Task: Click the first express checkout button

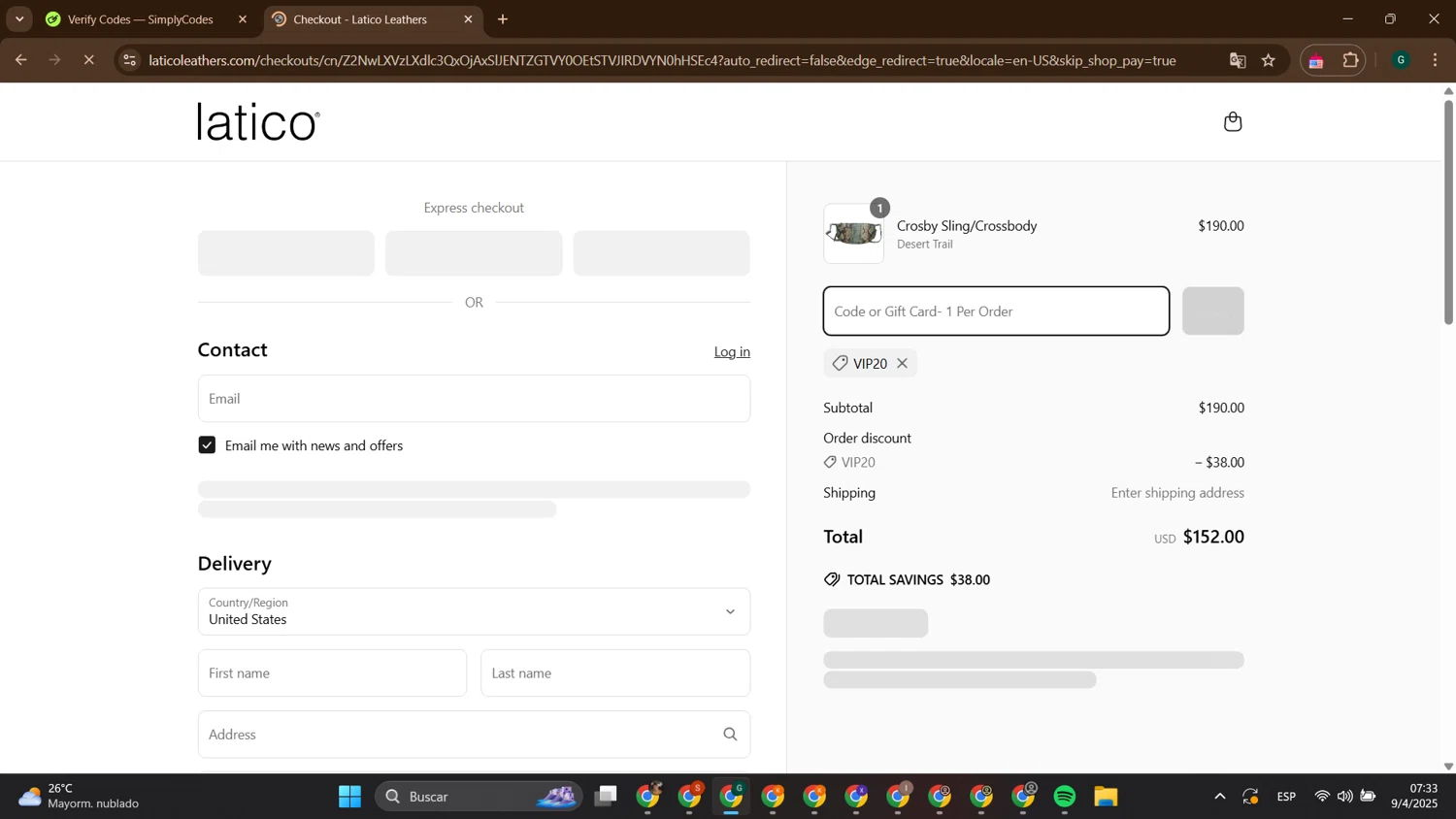Action: pyautogui.click(x=286, y=253)
